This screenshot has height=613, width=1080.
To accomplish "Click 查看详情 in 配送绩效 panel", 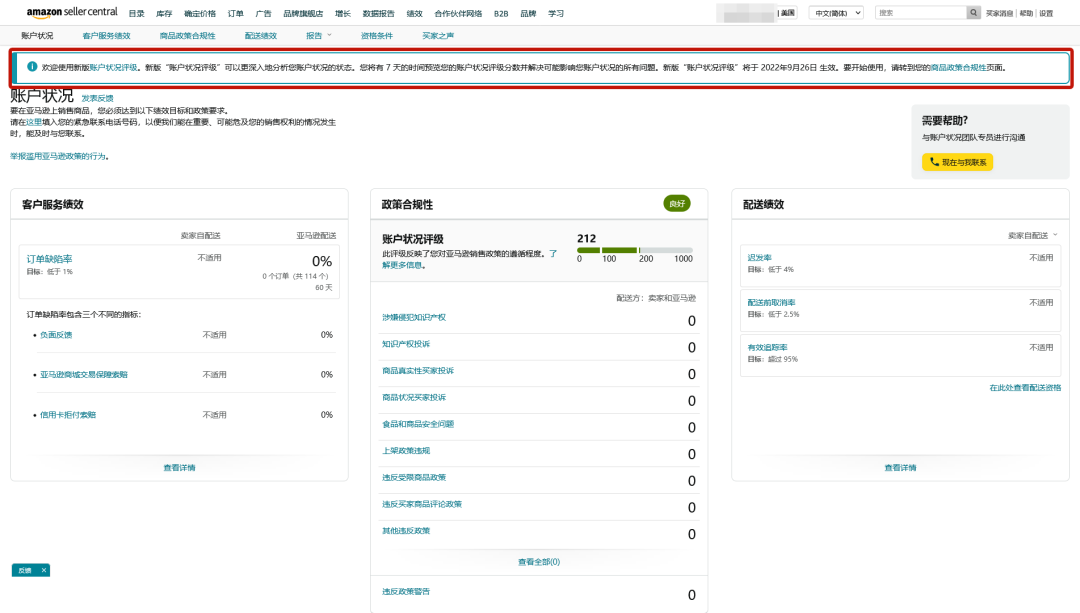I will tap(900, 468).
